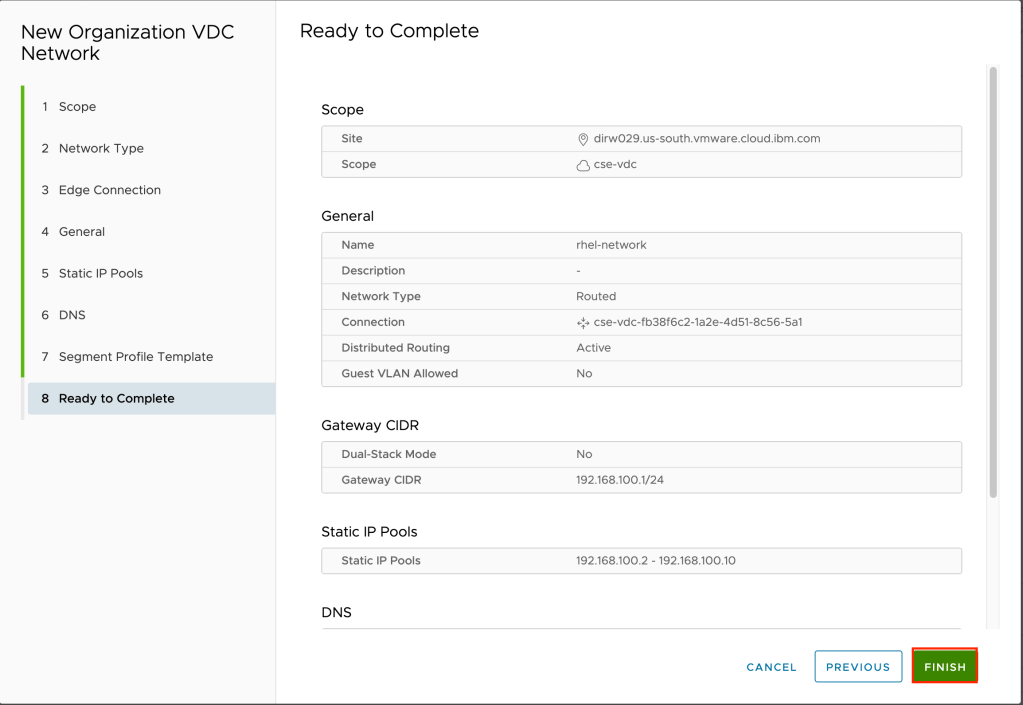The width and height of the screenshot is (1023, 705).
Task: Cancel the new network wizard
Action: click(771, 667)
